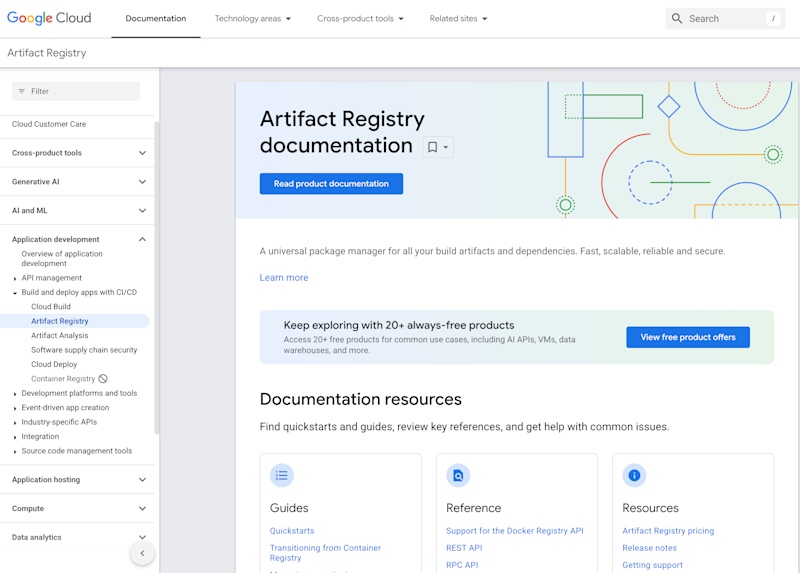Collapse the sidebar with the arrow button
This screenshot has height=573, width=800.
click(x=142, y=553)
